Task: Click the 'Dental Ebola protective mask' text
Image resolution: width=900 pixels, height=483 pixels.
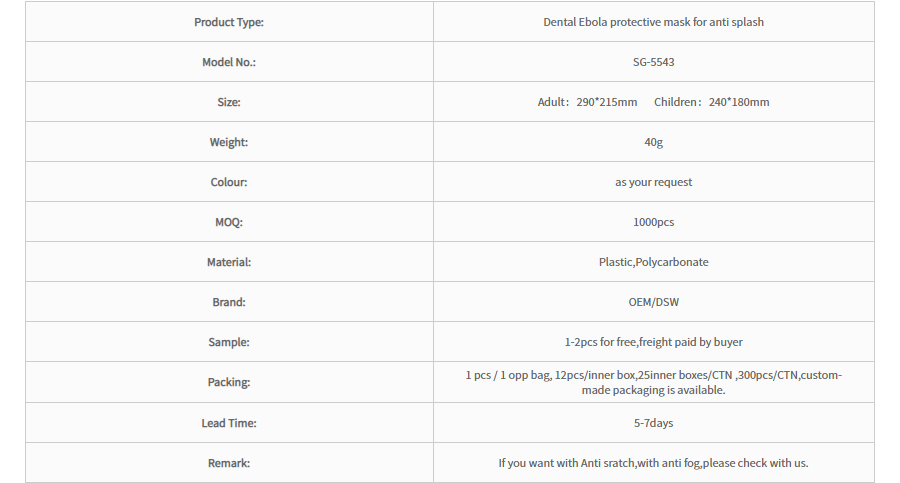Action: [x=653, y=22]
